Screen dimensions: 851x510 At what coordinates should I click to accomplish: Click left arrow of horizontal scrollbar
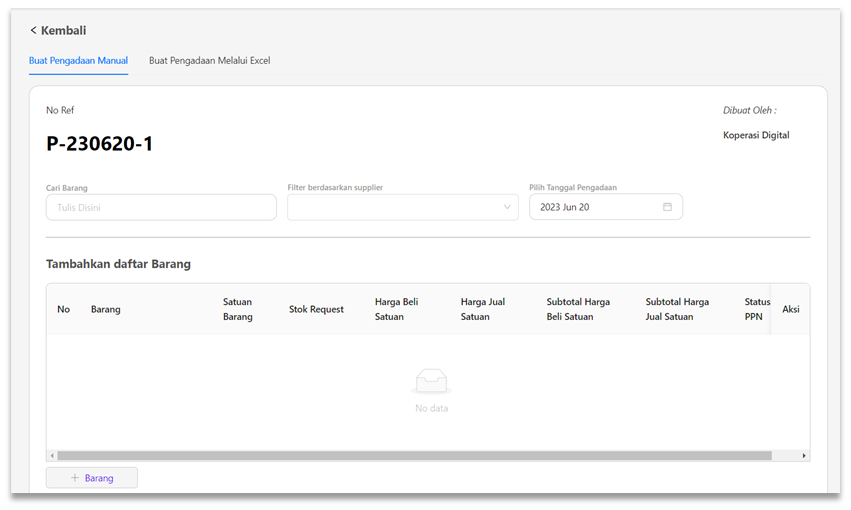[52, 456]
